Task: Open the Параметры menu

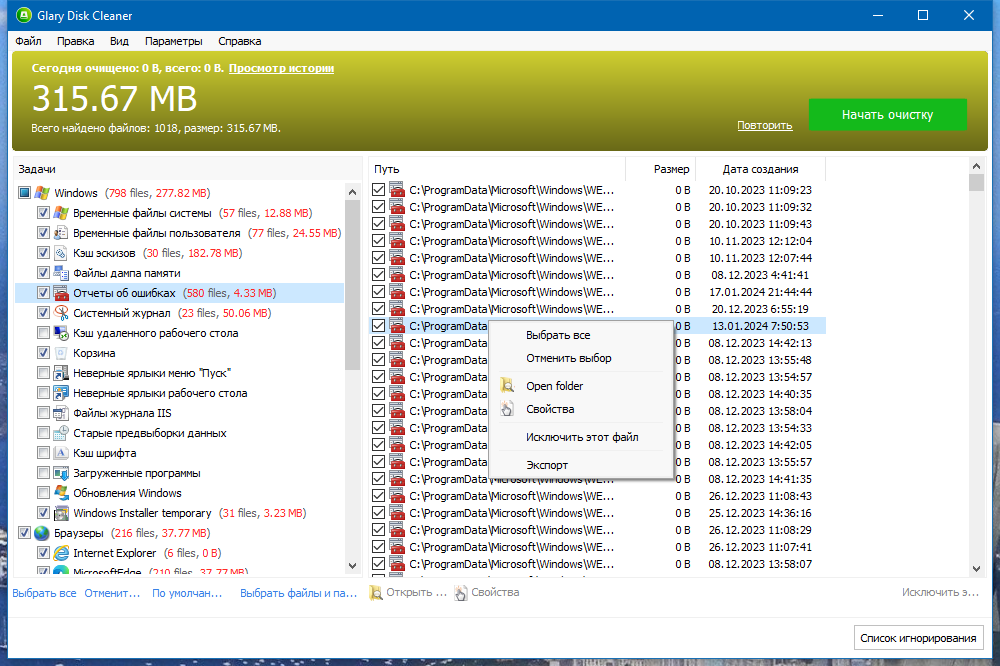Action: click(x=173, y=41)
